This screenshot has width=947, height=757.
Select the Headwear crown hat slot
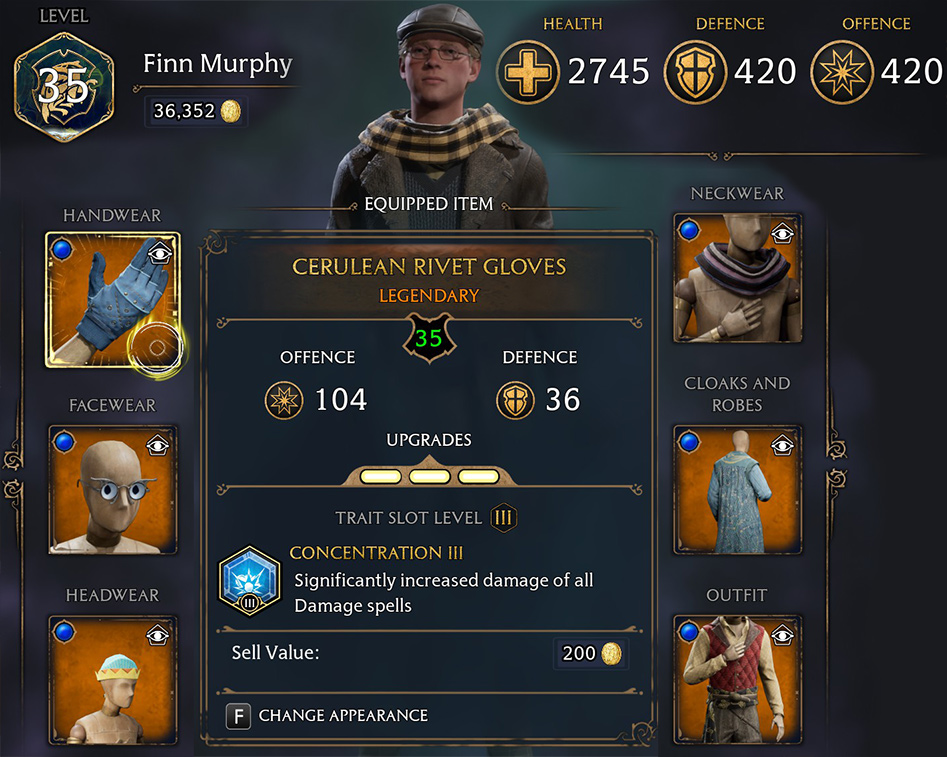click(x=113, y=680)
